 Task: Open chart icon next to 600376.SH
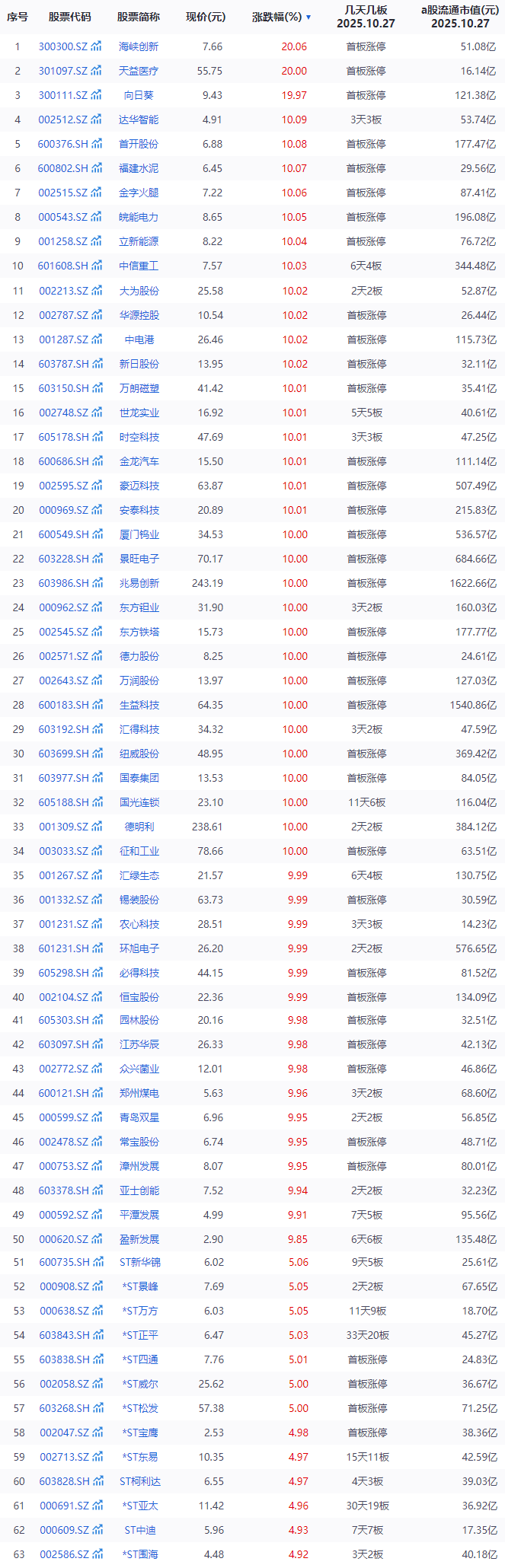96,144
